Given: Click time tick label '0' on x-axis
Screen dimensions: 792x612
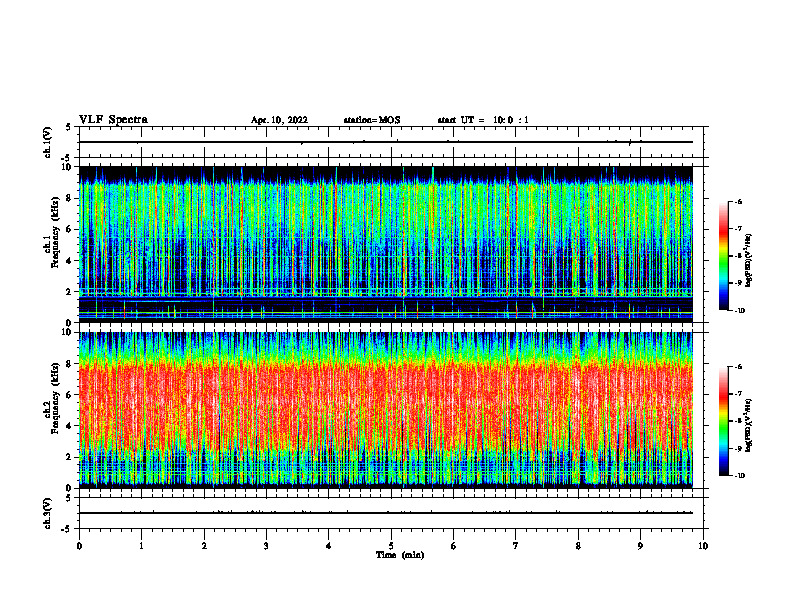Looking at the screenshot, I should click(x=79, y=546).
